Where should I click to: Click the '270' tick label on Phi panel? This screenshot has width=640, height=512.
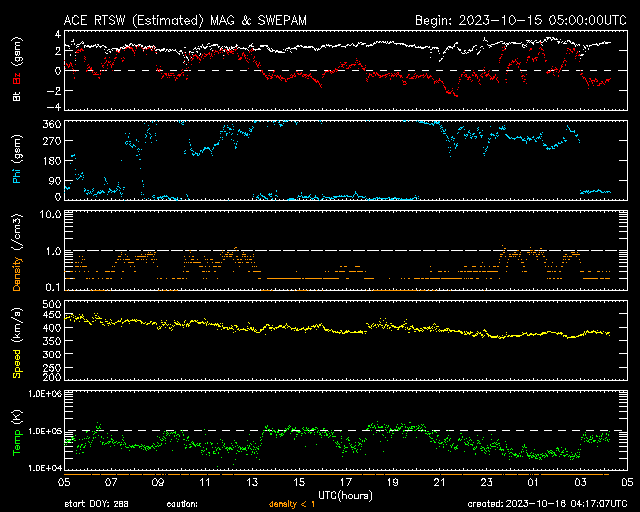[x=52, y=142]
